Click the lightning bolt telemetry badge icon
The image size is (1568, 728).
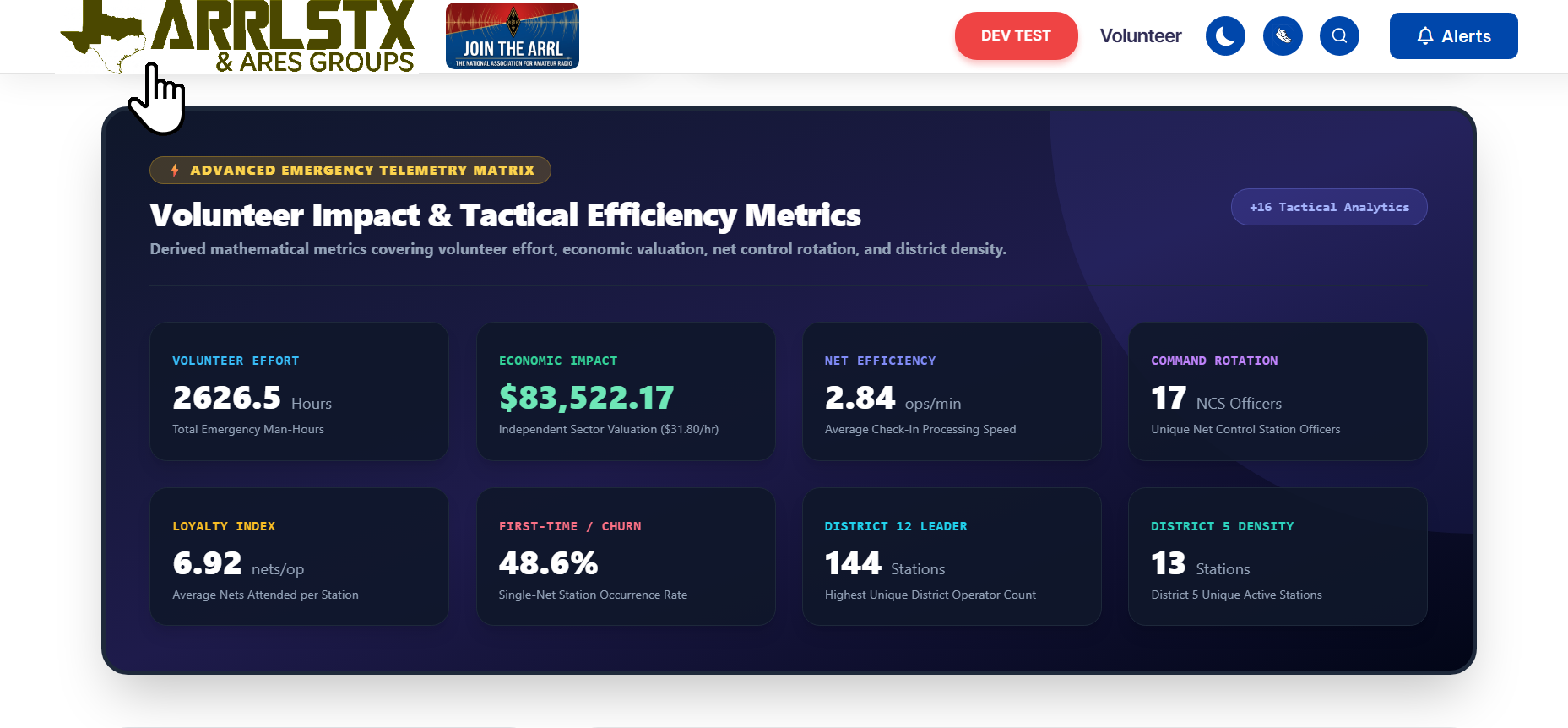coord(175,170)
